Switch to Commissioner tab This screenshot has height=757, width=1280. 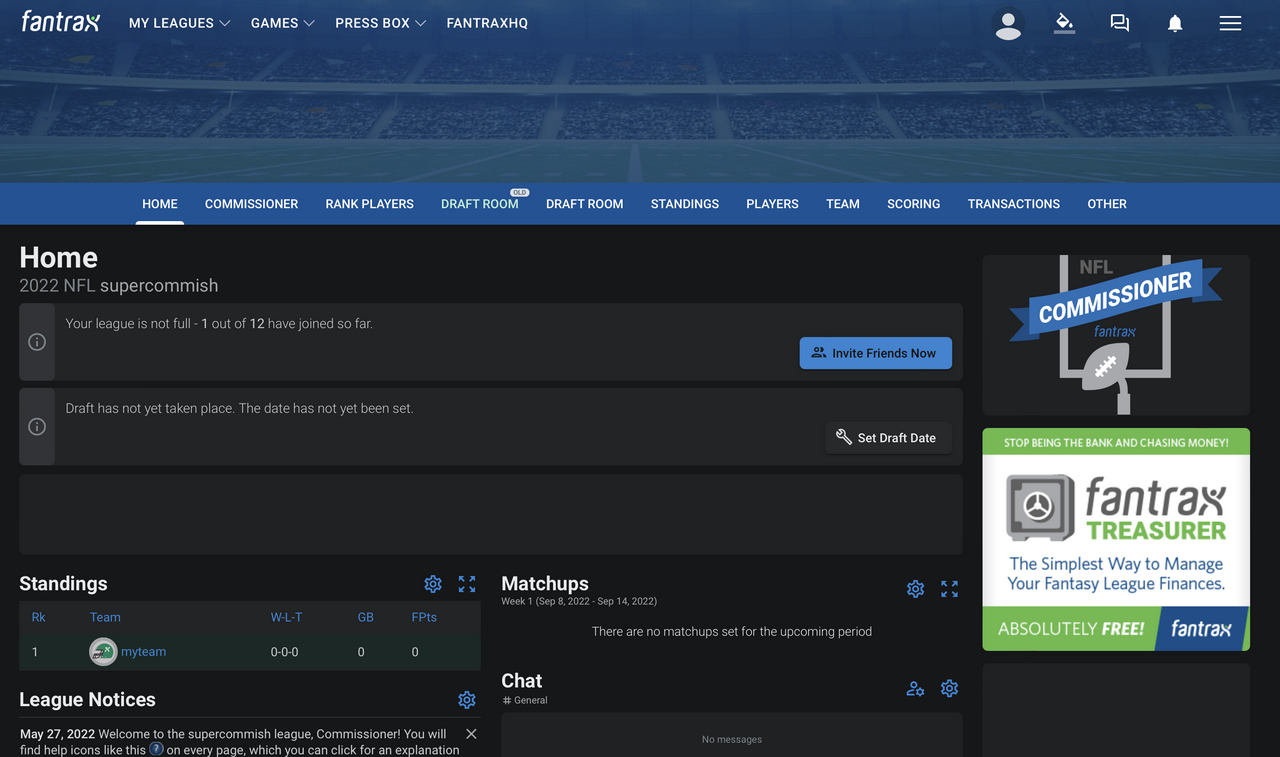(x=251, y=204)
